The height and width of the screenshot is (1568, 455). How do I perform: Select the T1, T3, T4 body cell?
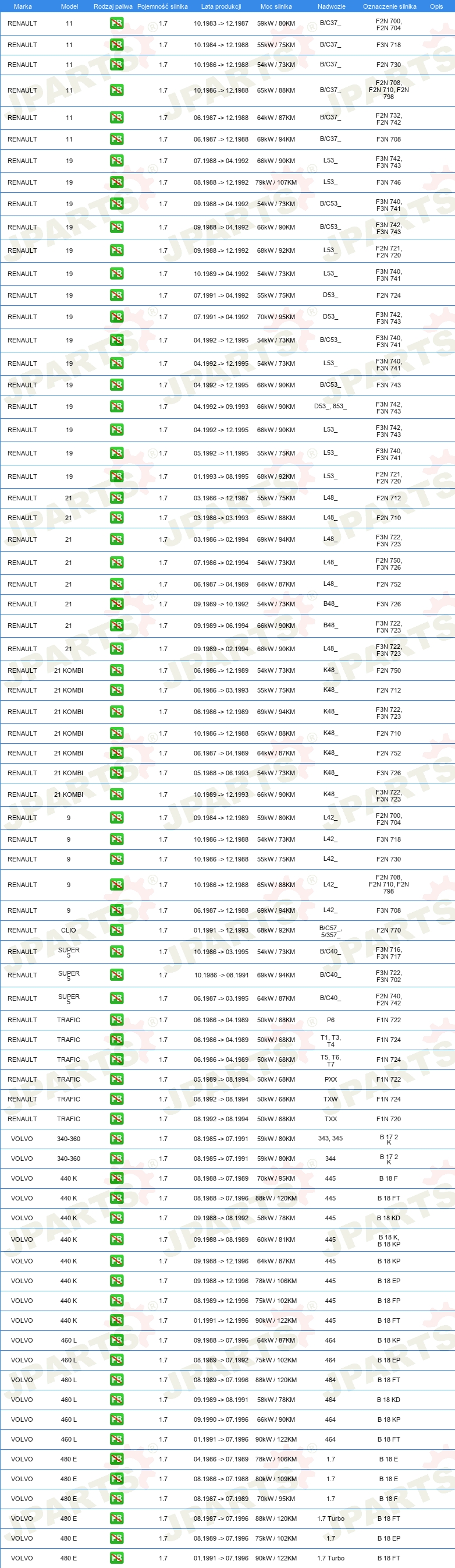point(330,1041)
